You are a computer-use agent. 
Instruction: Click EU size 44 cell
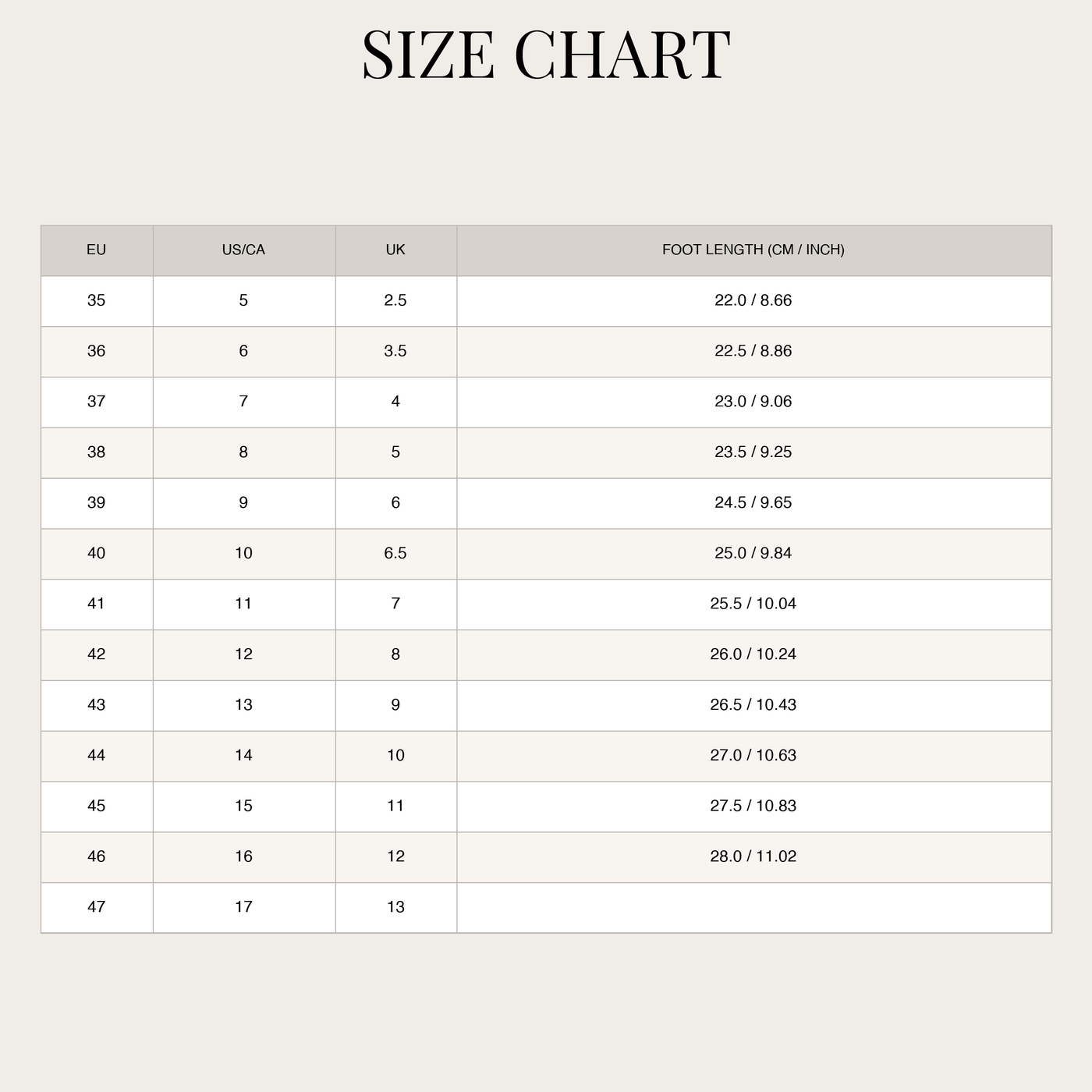pos(97,756)
